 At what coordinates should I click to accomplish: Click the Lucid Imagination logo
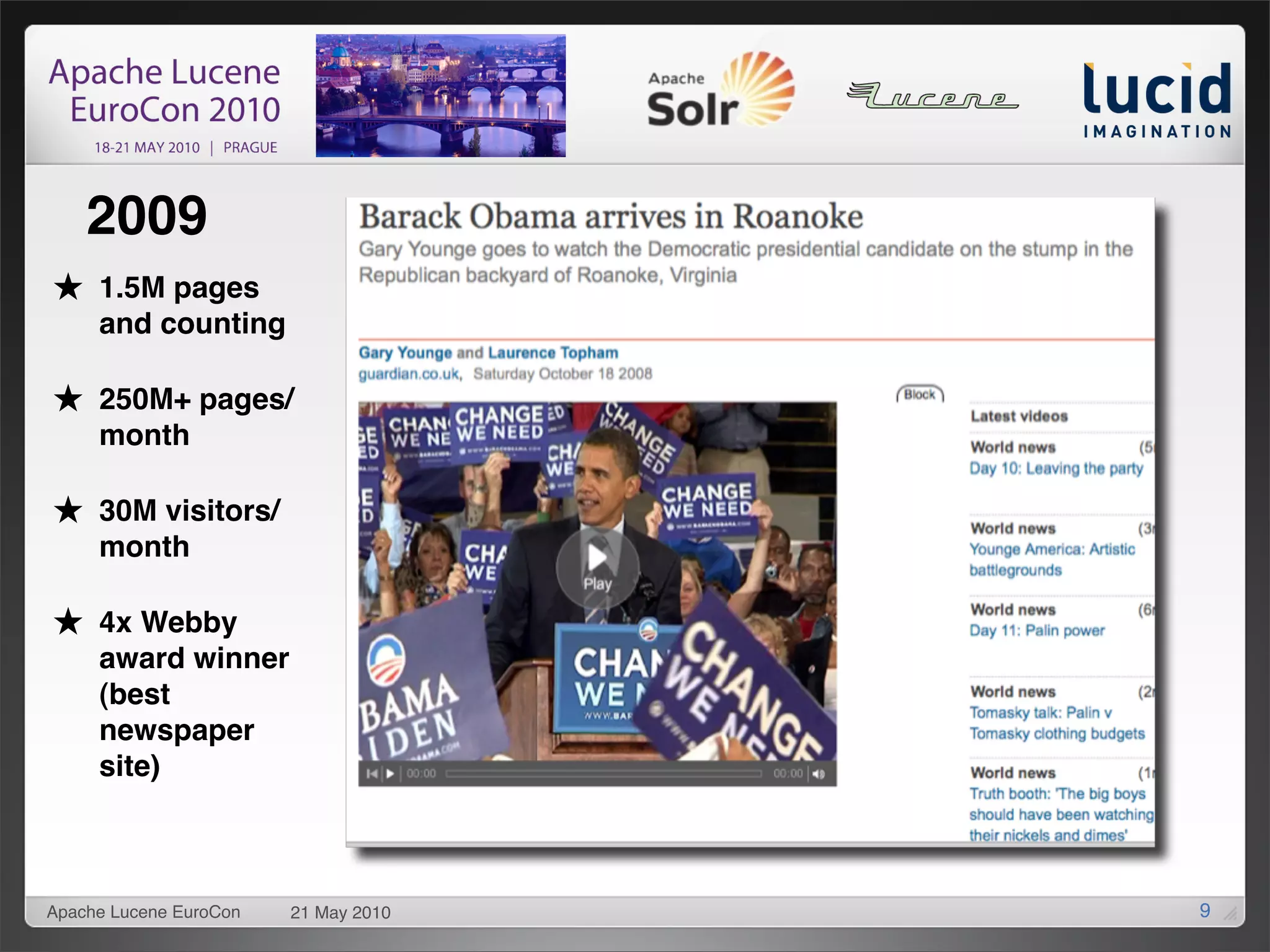(1157, 100)
